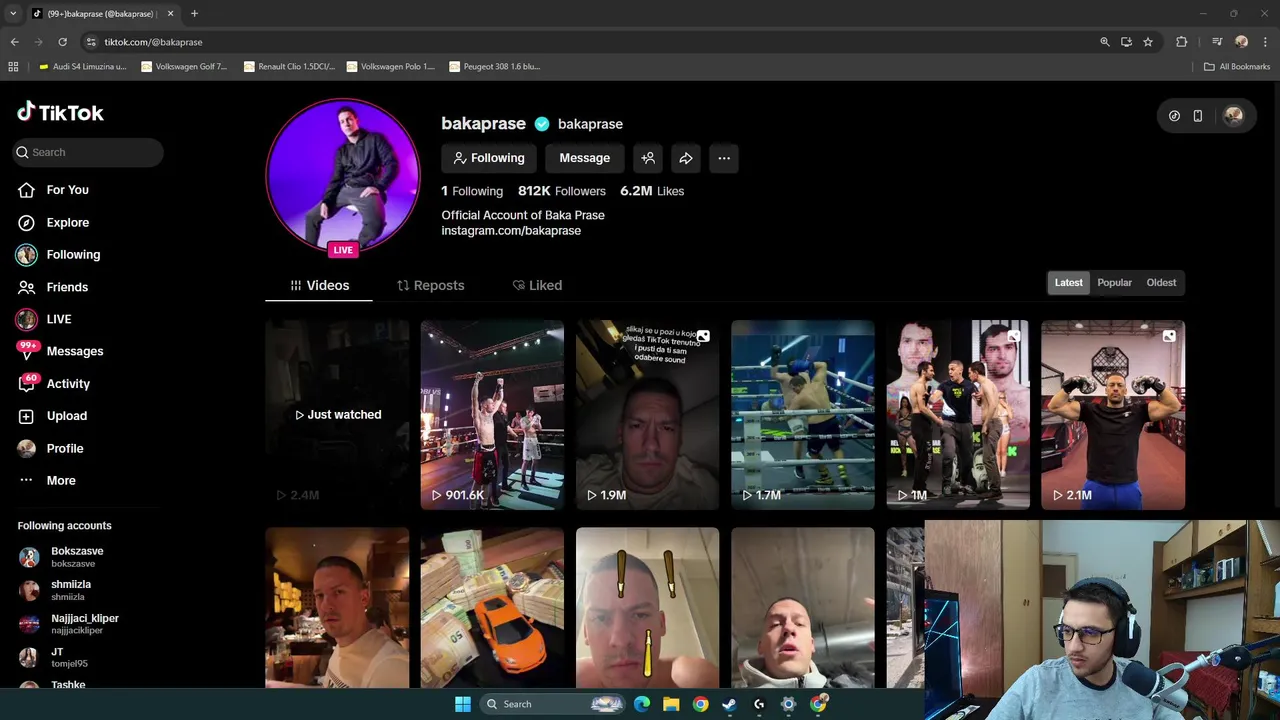Open your Profile from sidebar
1280x720 pixels.
click(x=64, y=449)
